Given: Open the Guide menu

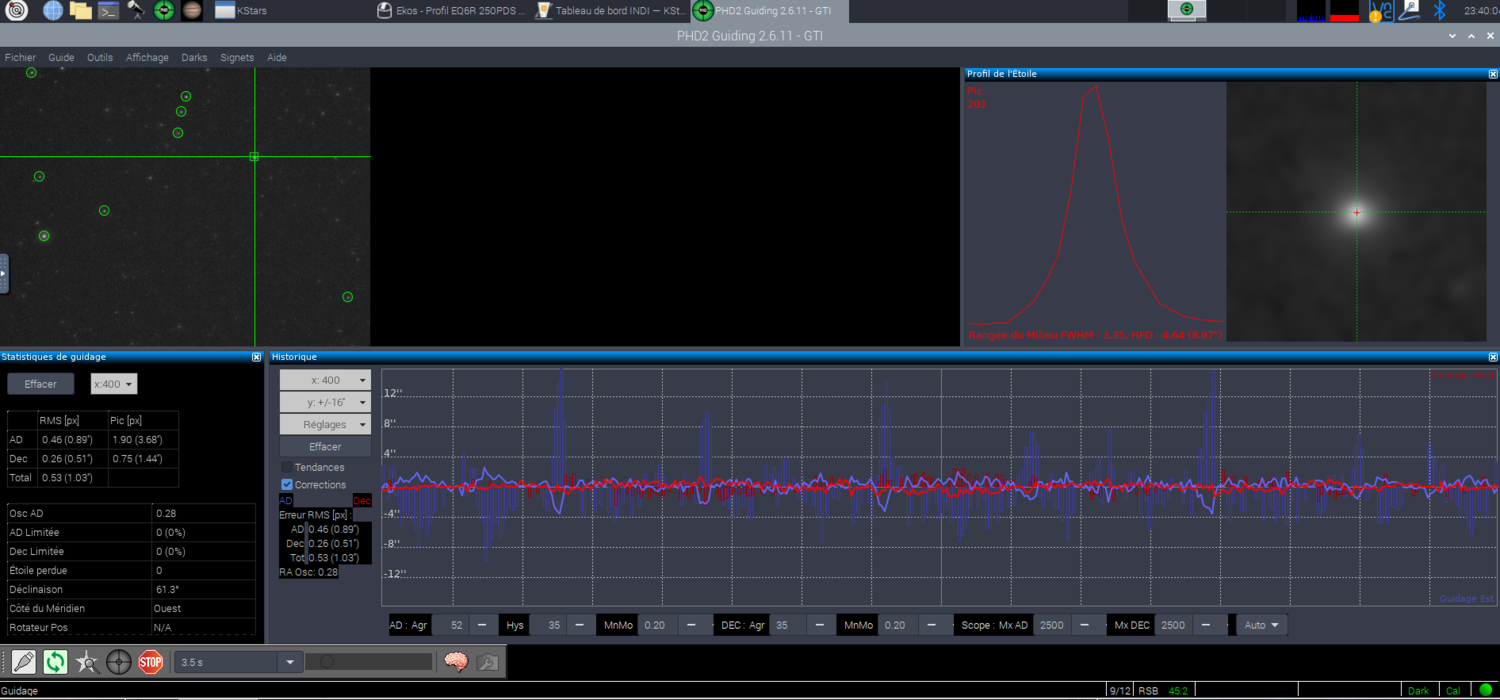Looking at the screenshot, I should pos(61,57).
